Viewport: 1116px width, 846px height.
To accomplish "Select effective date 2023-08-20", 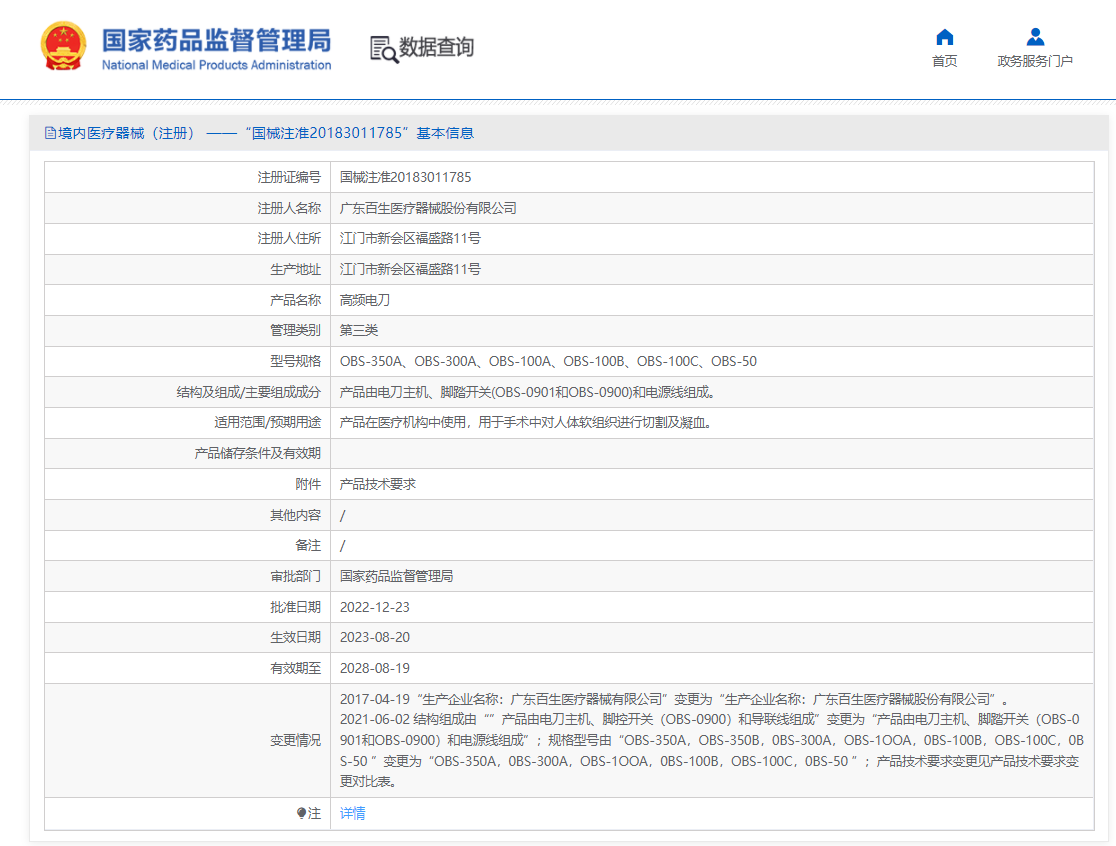I will tap(374, 638).
